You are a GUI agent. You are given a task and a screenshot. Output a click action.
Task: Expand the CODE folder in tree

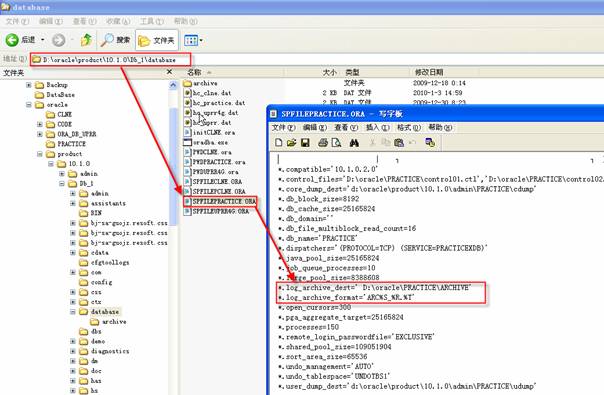tap(40, 124)
